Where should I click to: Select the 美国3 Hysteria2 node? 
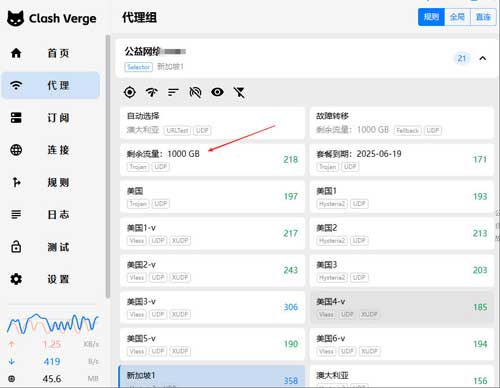click(x=402, y=270)
